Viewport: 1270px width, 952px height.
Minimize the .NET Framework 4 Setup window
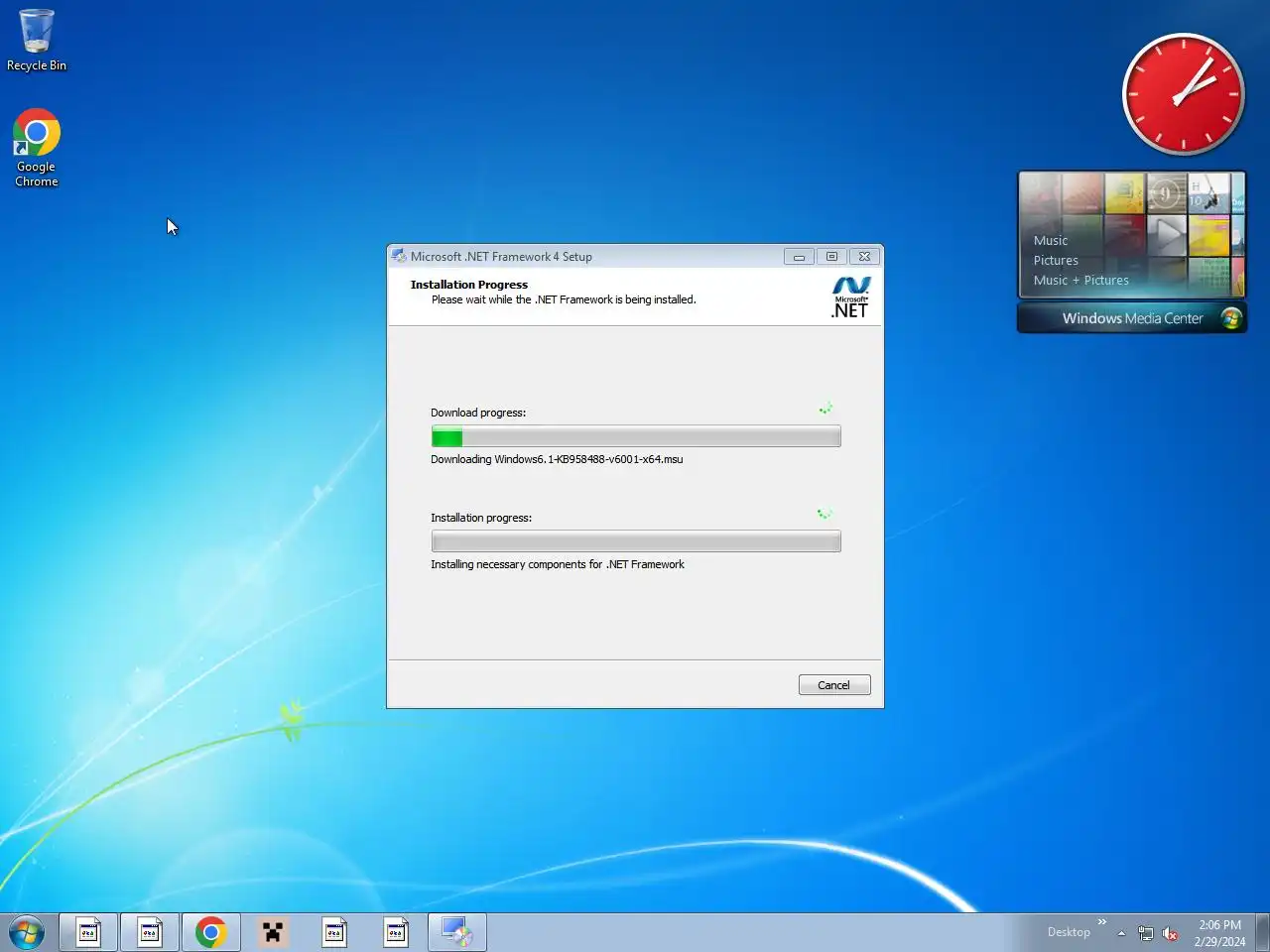tap(799, 257)
